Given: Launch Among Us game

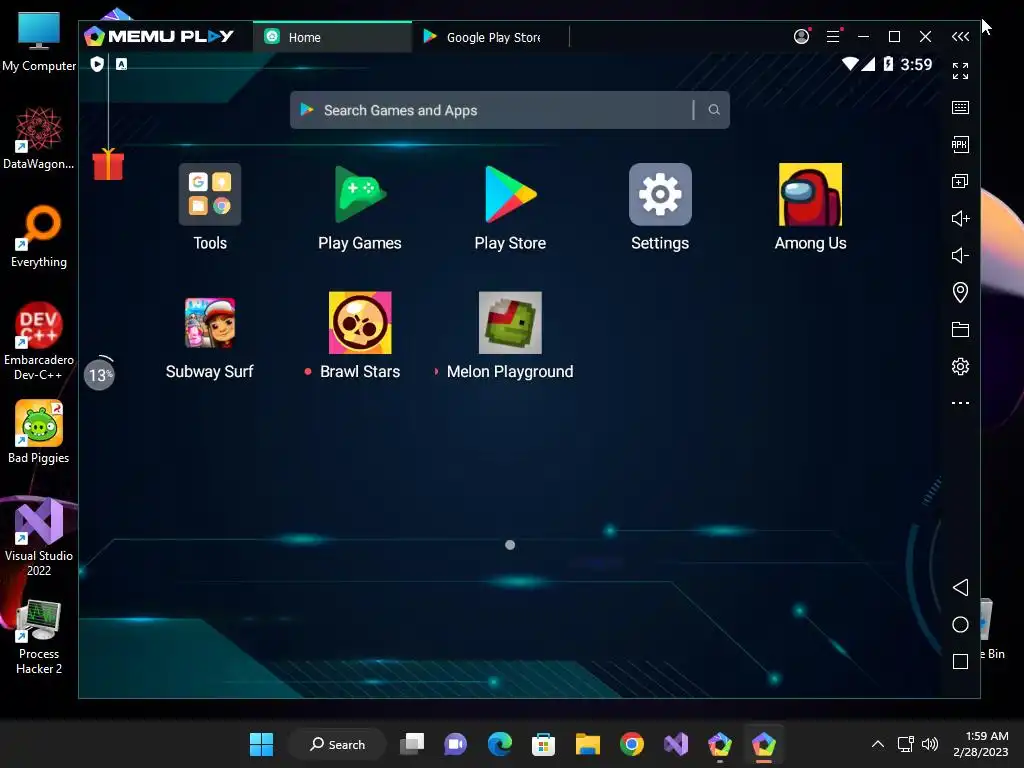Looking at the screenshot, I should (x=810, y=195).
